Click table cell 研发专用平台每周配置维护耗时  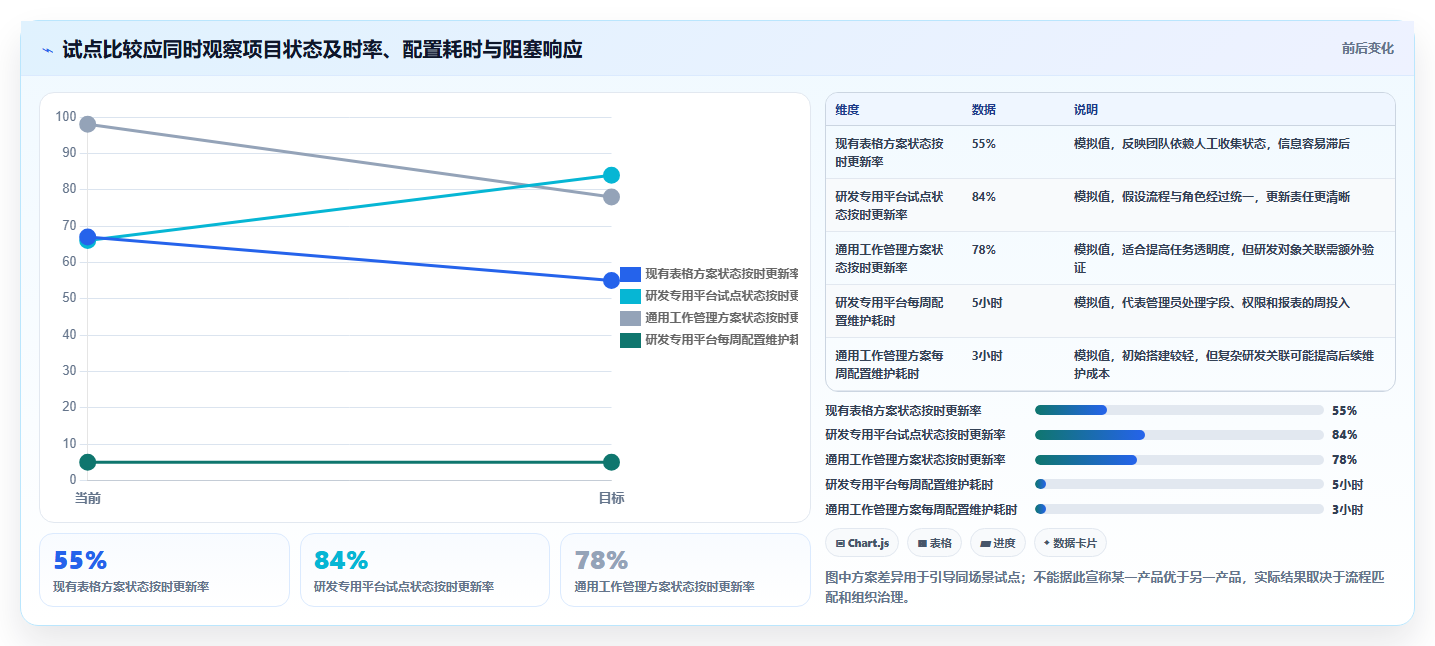pos(889,311)
